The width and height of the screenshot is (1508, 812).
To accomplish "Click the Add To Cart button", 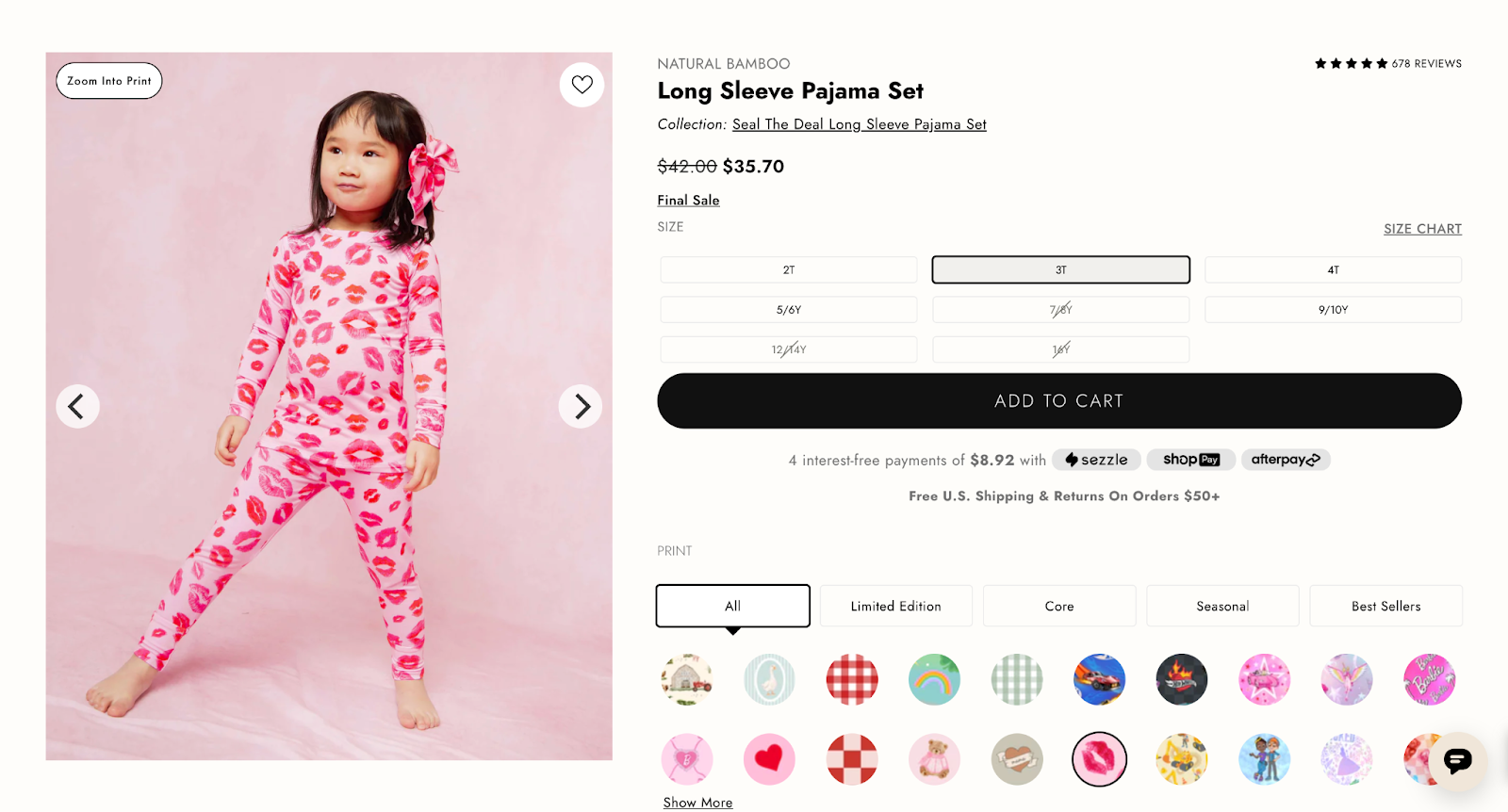I will (1058, 401).
